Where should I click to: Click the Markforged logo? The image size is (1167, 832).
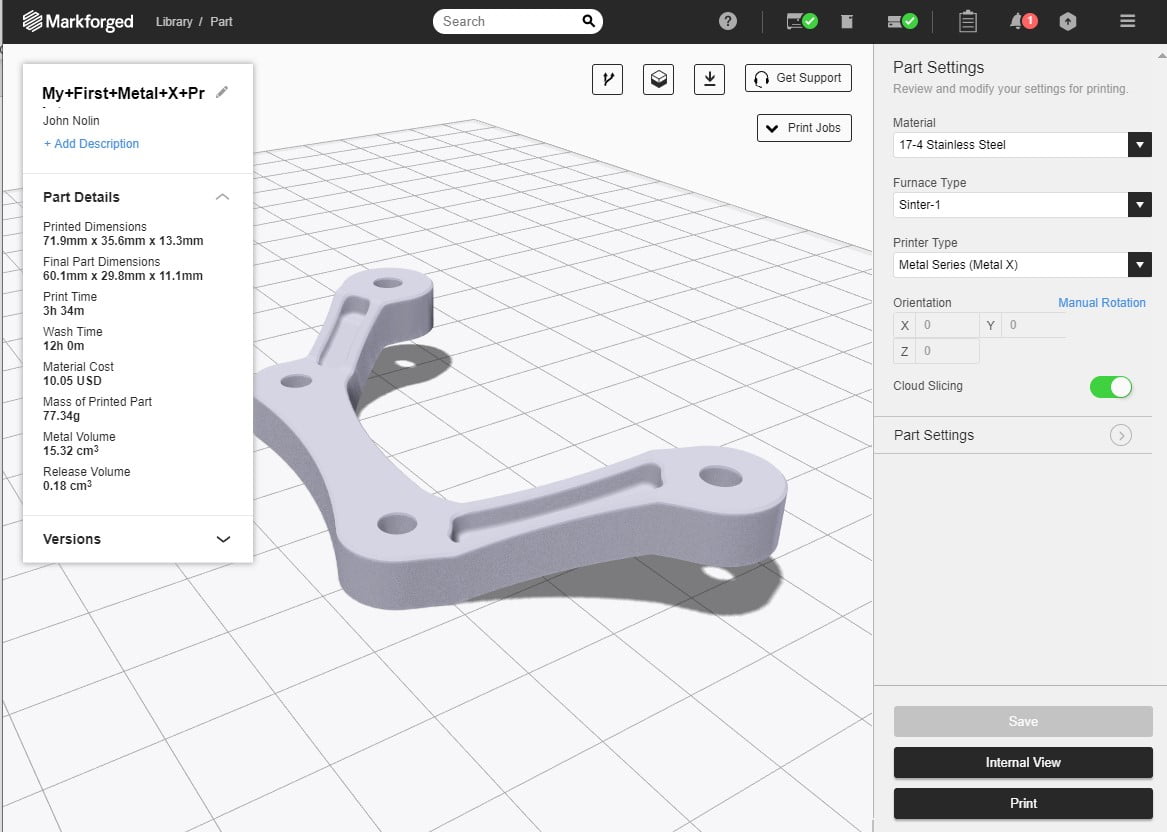pyautogui.click(x=78, y=22)
